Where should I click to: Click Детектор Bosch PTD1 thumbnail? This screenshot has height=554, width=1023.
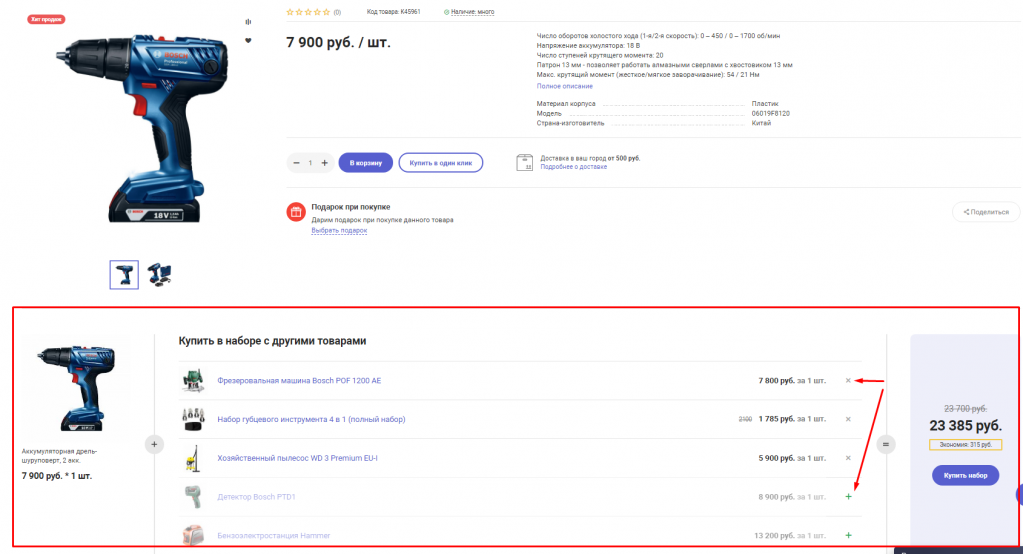pyautogui.click(x=193, y=497)
